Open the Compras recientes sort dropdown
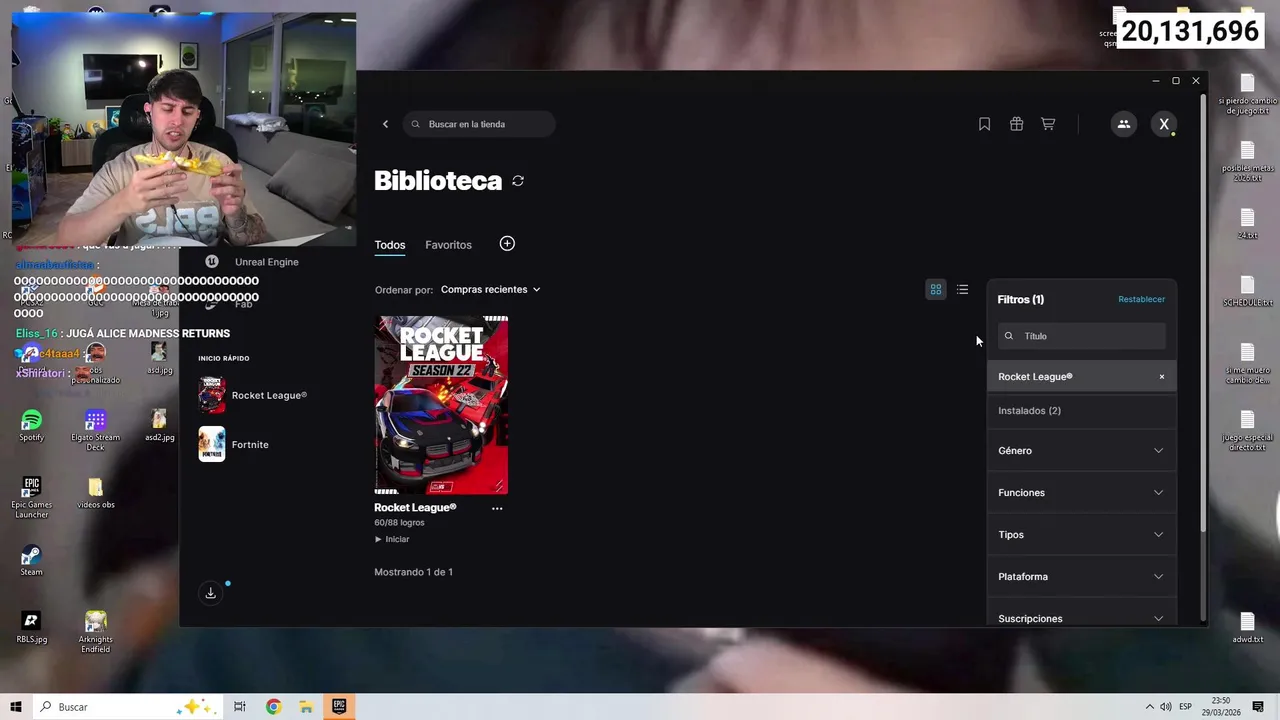Image resolution: width=1280 pixels, height=720 pixels. [x=491, y=289]
